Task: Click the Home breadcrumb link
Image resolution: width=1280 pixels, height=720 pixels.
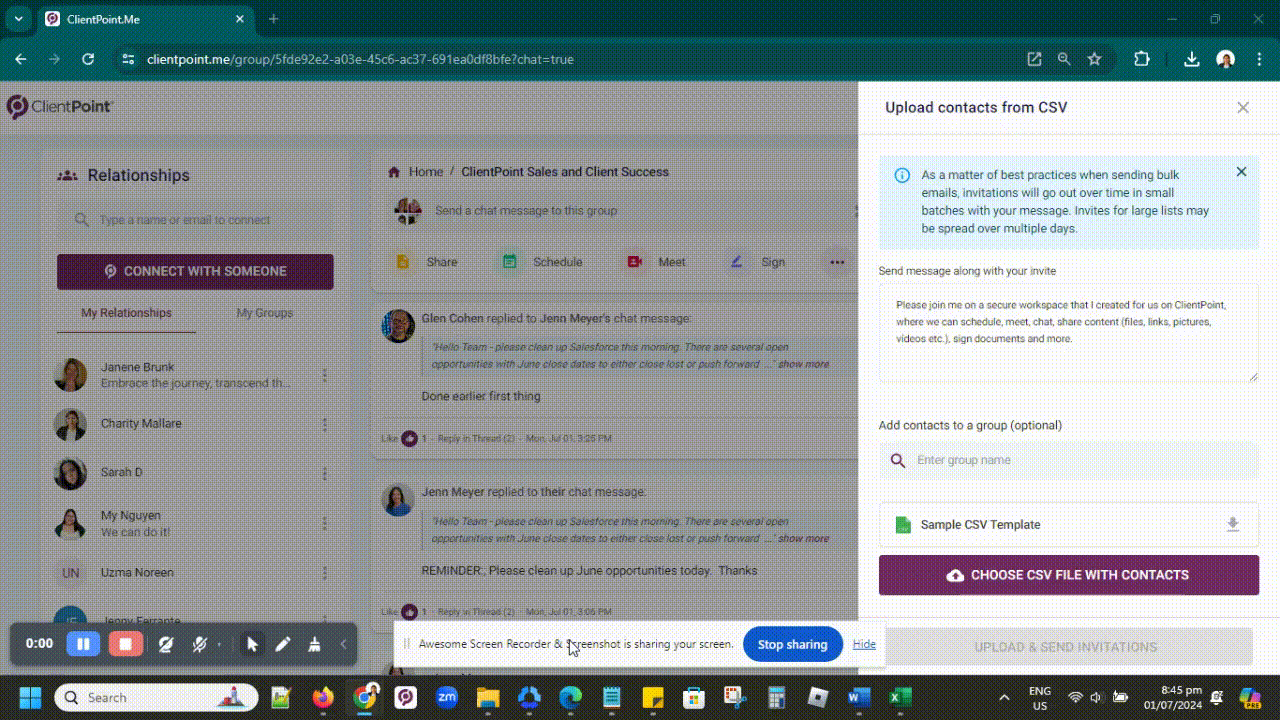Action: tap(425, 172)
